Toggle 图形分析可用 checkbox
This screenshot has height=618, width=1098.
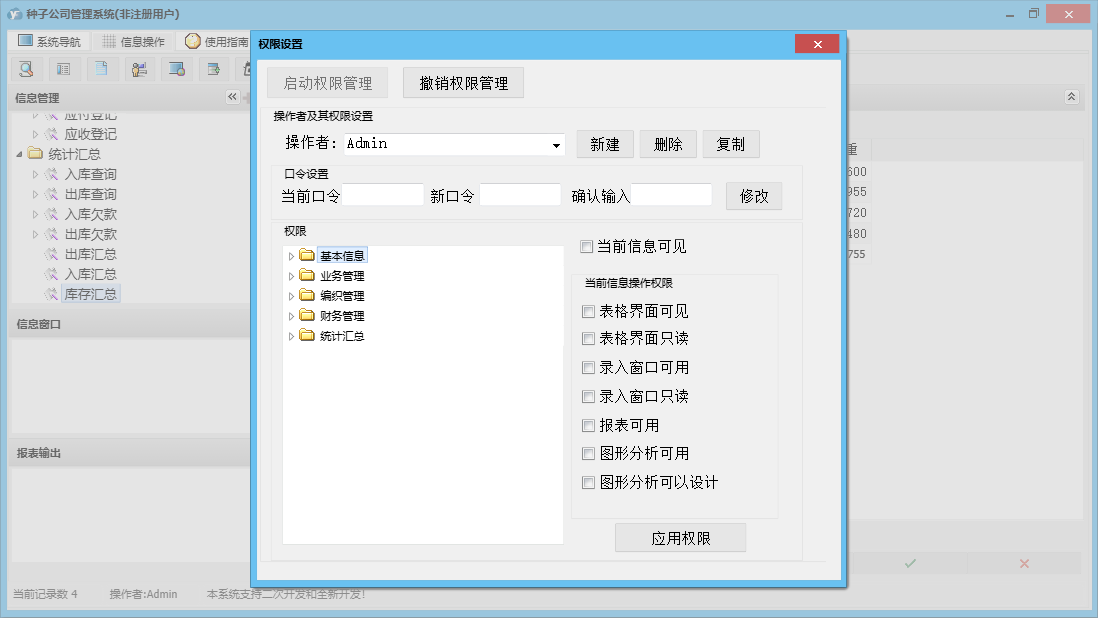click(x=588, y=454)
